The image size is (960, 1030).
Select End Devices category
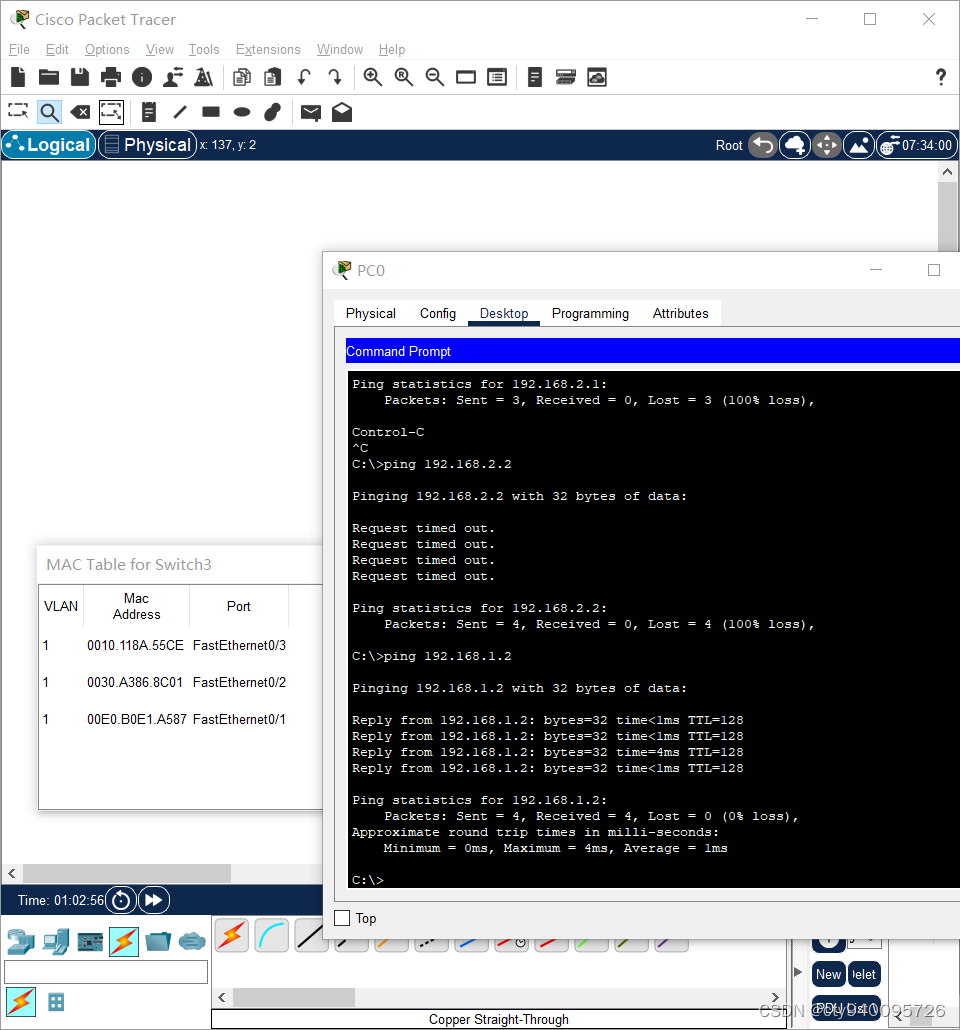pos(56,942)
